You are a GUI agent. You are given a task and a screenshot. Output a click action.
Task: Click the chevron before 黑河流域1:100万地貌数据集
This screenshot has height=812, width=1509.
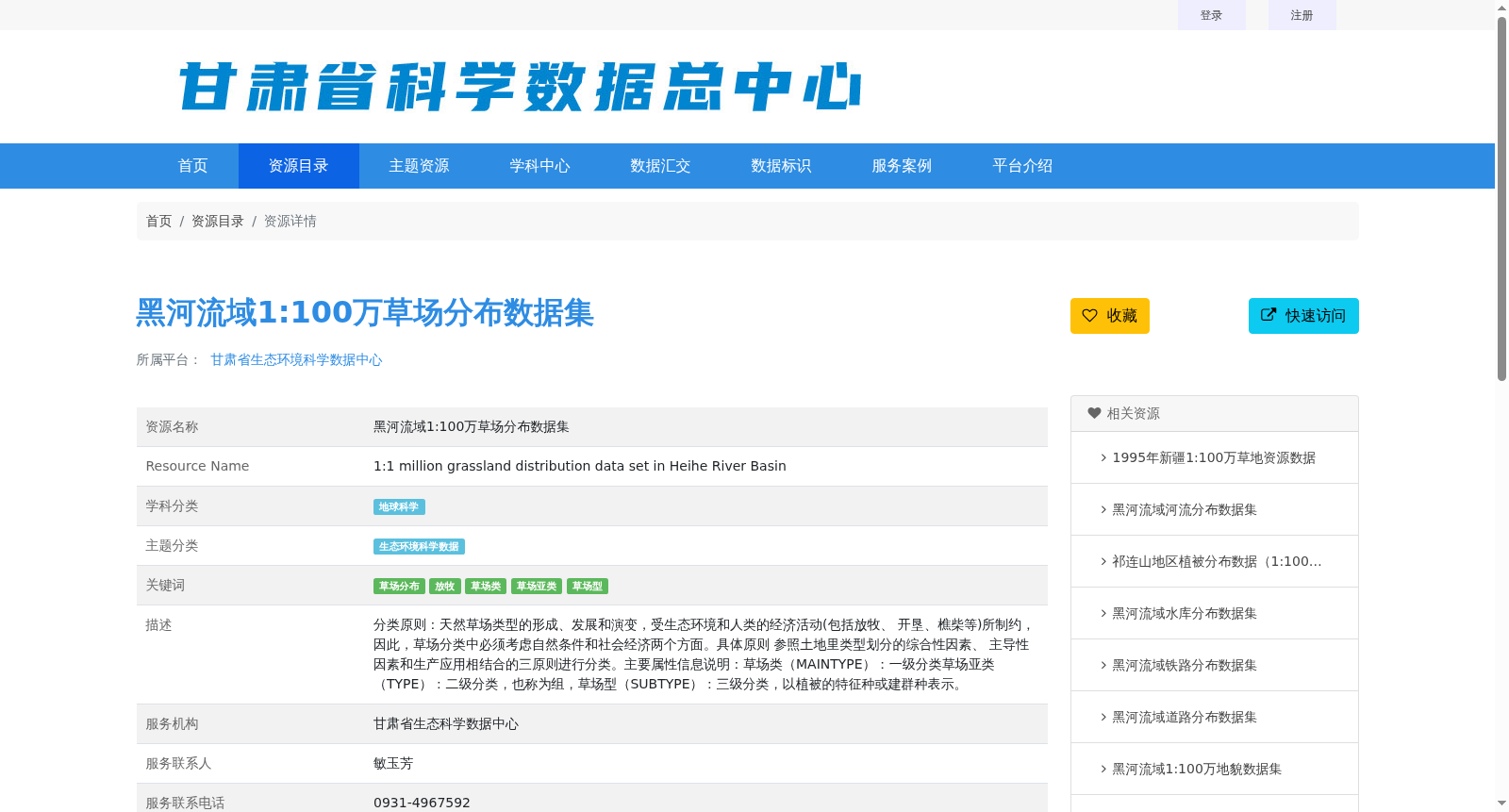click(1103, 769)
